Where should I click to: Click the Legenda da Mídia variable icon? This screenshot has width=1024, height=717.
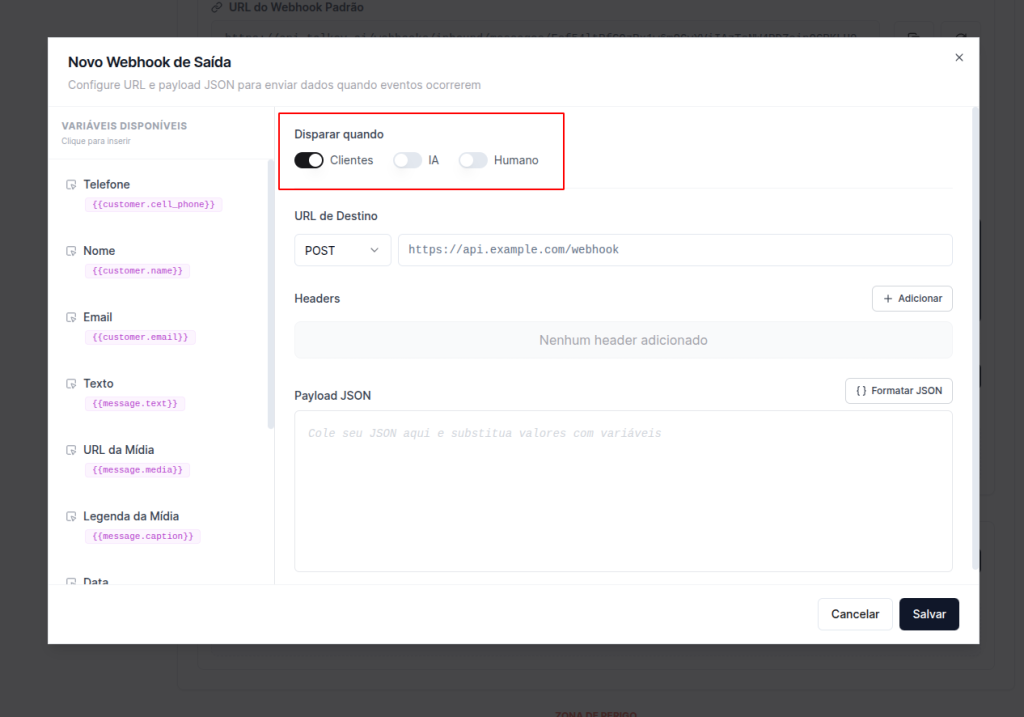(71, 517)
